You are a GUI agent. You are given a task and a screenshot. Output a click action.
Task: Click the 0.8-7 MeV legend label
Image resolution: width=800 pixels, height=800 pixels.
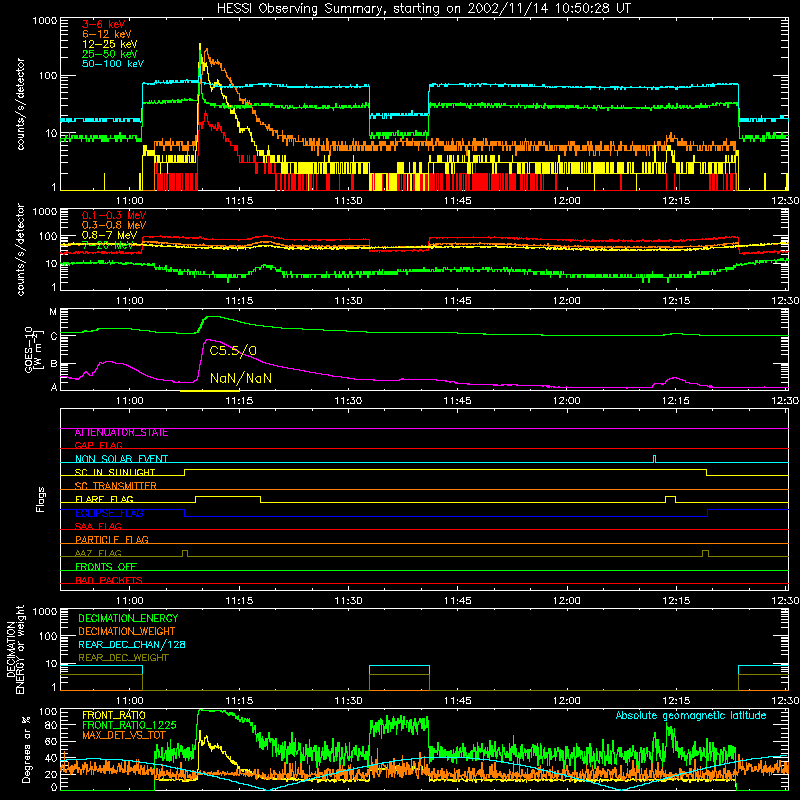[110, 235]
